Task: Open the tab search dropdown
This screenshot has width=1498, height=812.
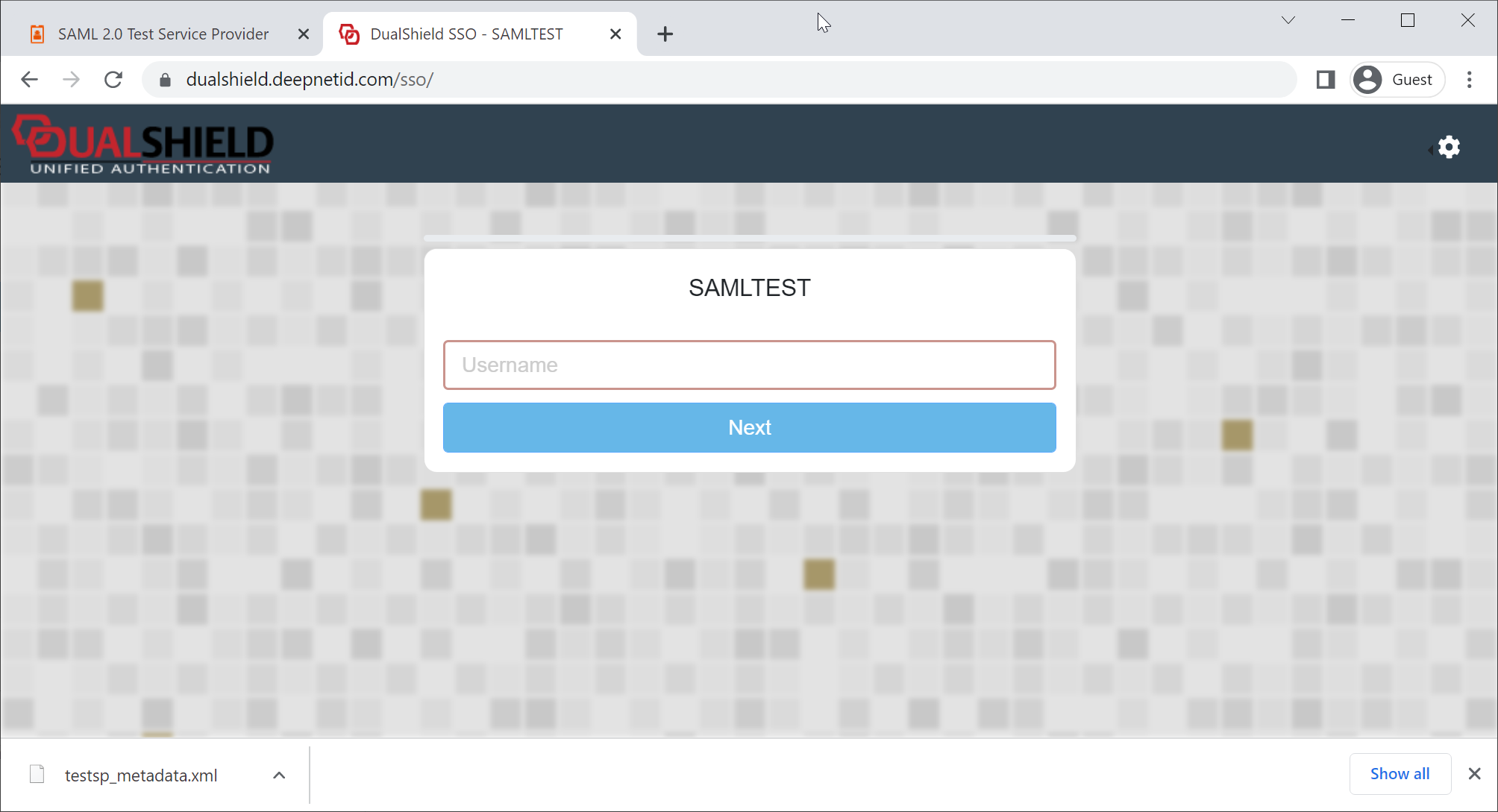Action: [x=1288, y=20]
